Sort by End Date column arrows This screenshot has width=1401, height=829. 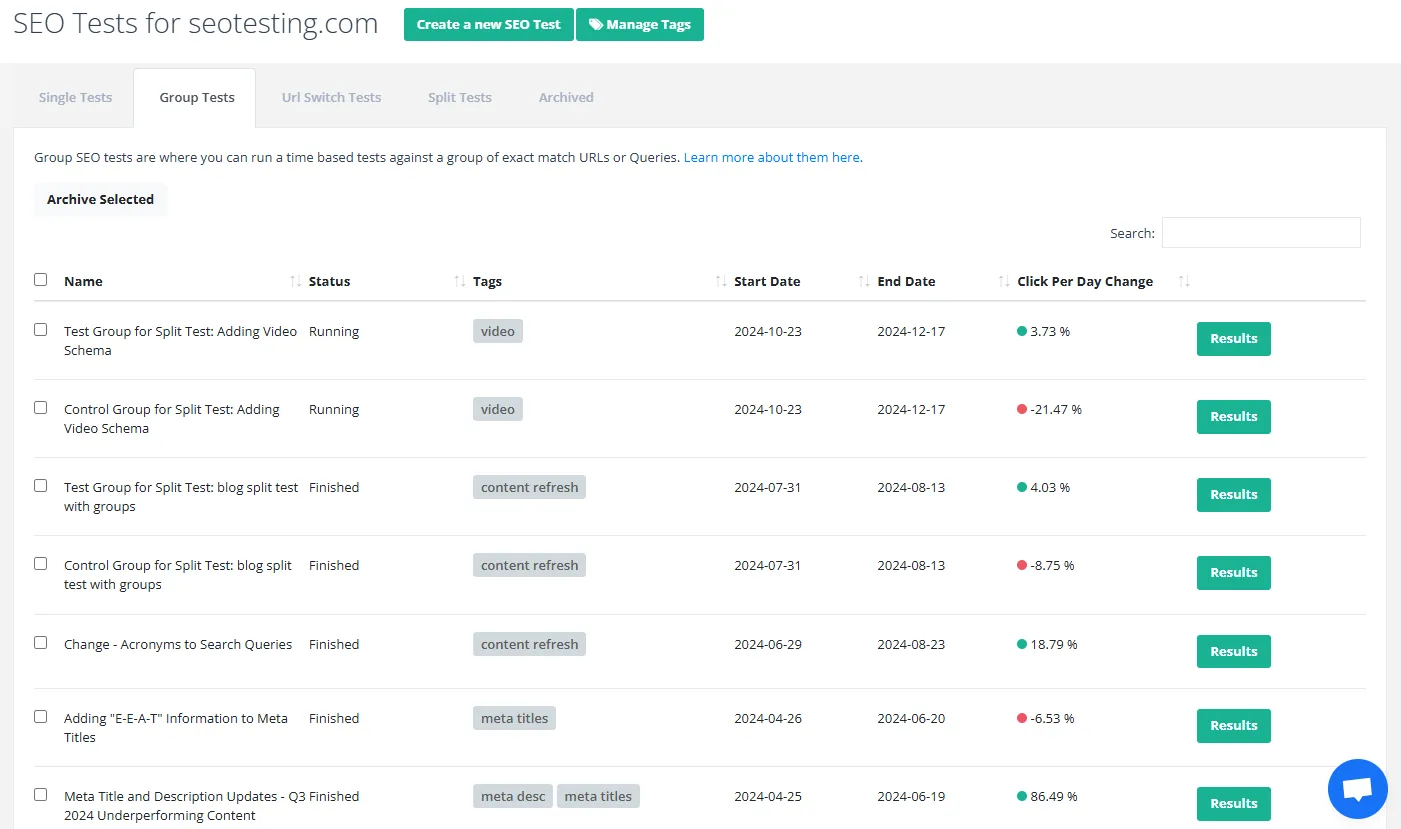pyautogui.click(x=1004, y=282)
